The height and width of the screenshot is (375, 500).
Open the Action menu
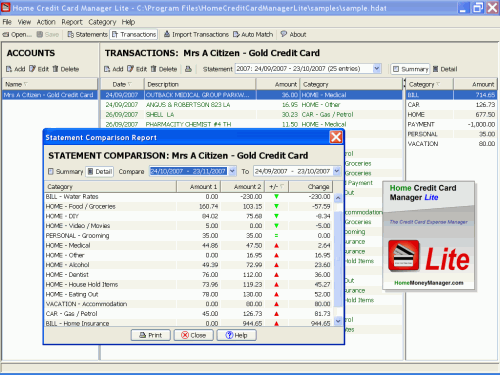coord(46,22)
